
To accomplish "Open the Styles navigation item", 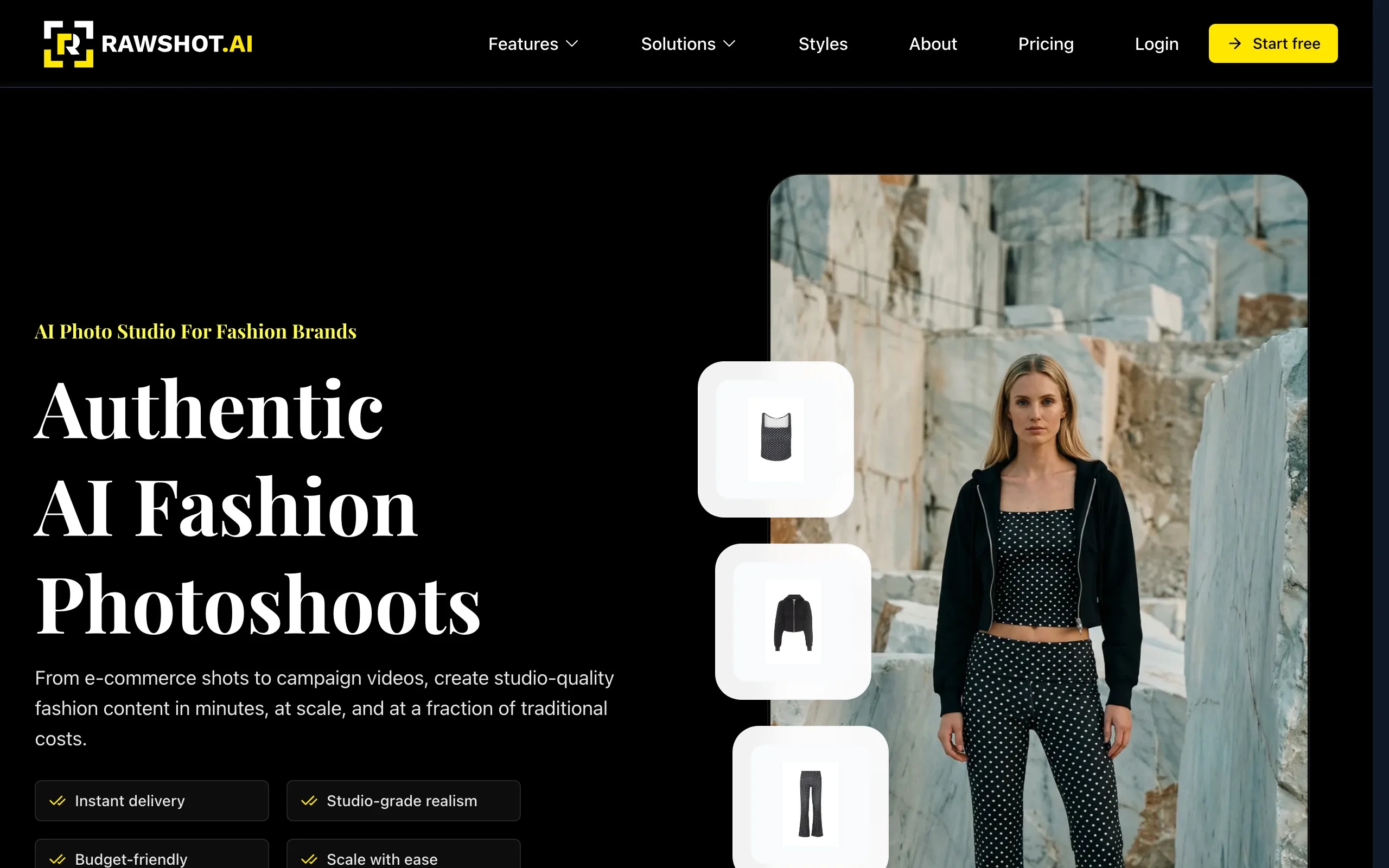I will [x=823, y=43].
